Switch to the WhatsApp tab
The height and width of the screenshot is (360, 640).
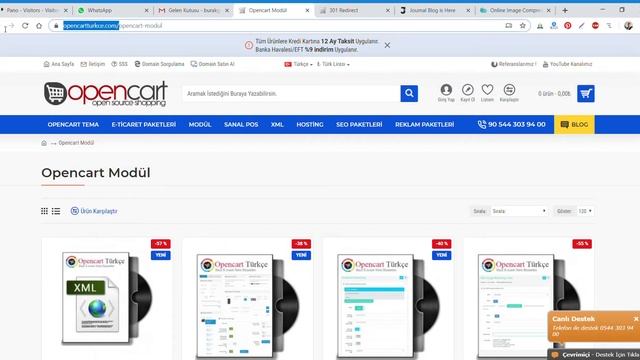point(107,10)
